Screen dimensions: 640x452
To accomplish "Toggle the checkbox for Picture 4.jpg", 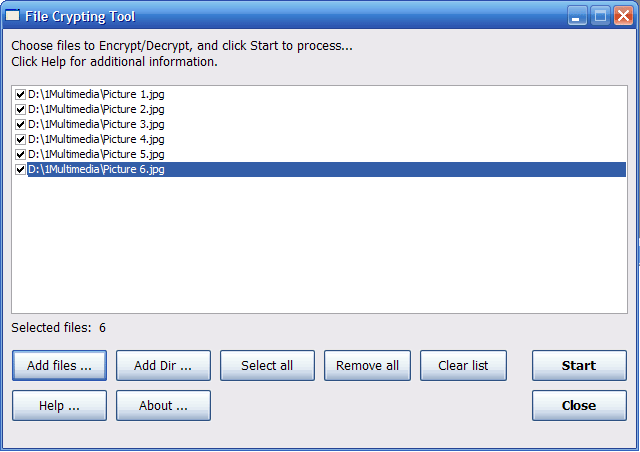I will (x=20, y=139).
